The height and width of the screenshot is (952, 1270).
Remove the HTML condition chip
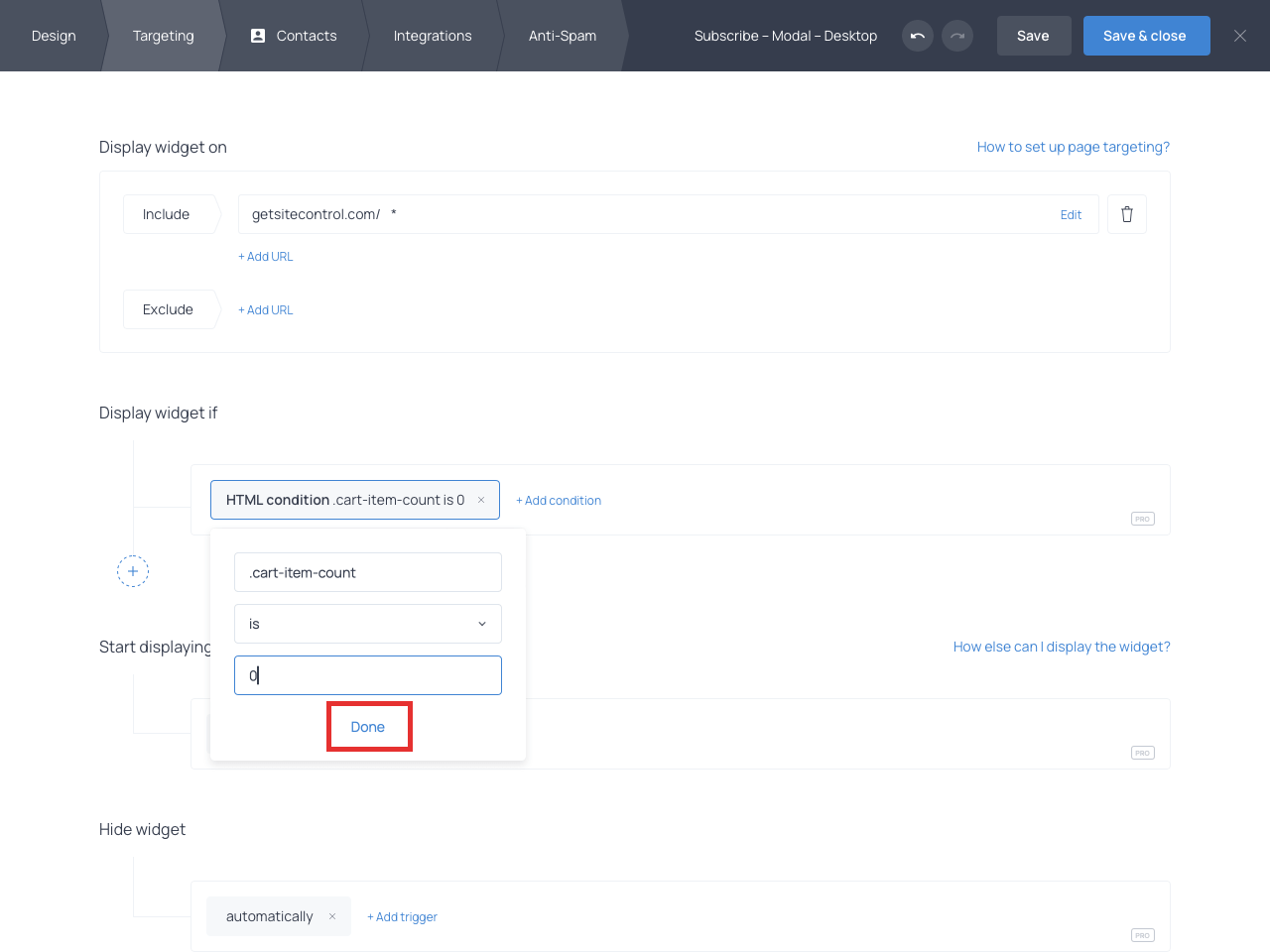pyautogui.click(x=481, y=500)
